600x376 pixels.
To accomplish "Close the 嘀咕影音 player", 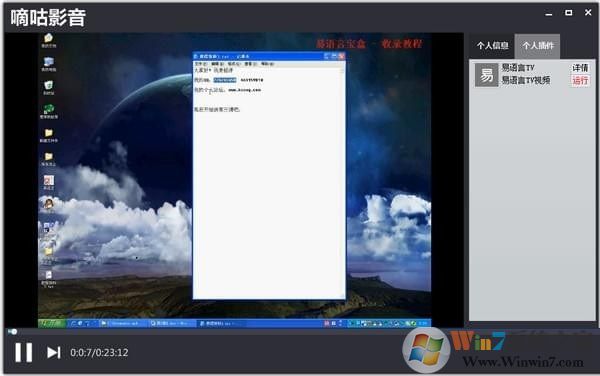I will [x=589, y=13].
